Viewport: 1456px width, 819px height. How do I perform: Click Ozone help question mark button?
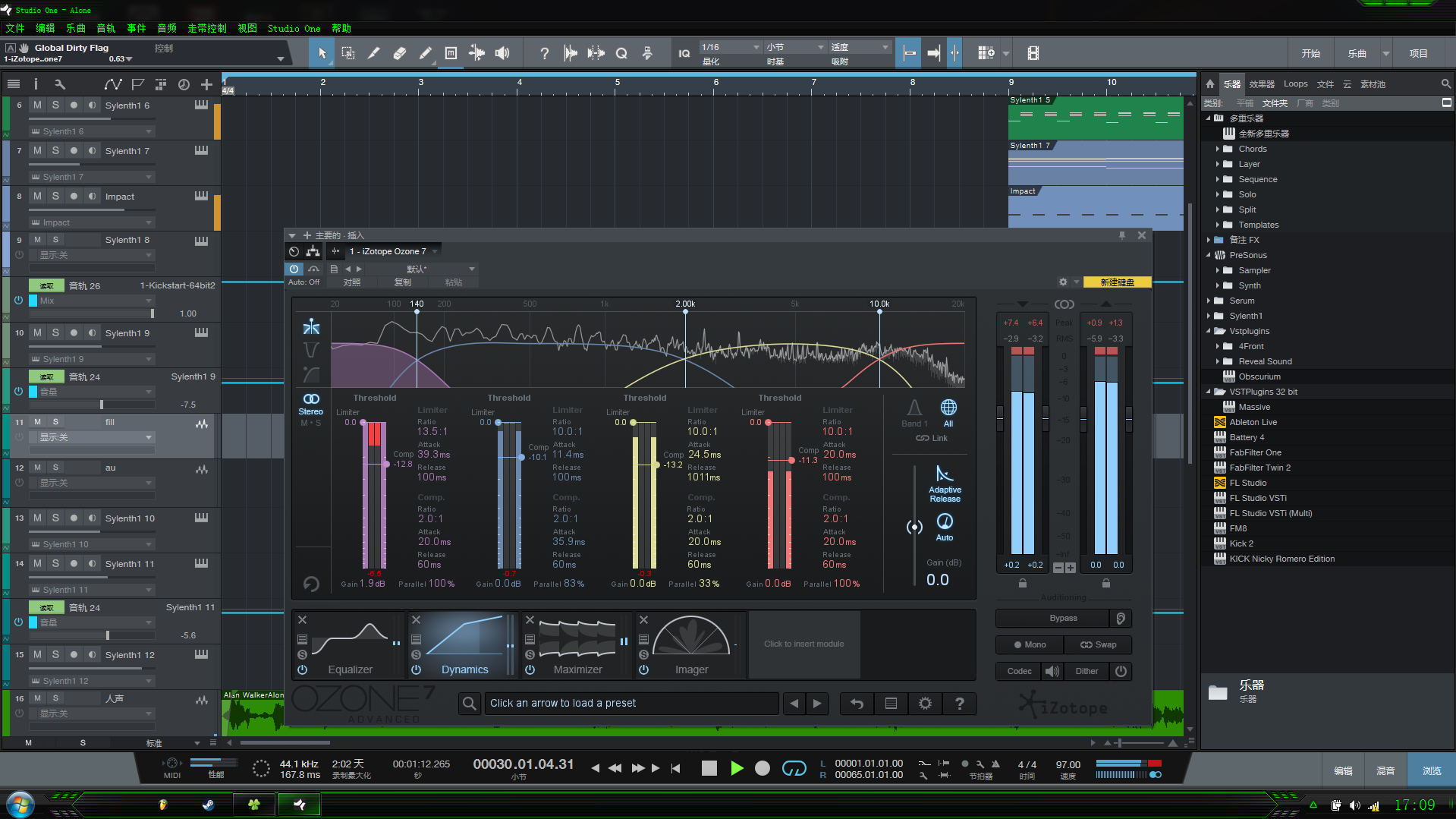pos(959,704)
